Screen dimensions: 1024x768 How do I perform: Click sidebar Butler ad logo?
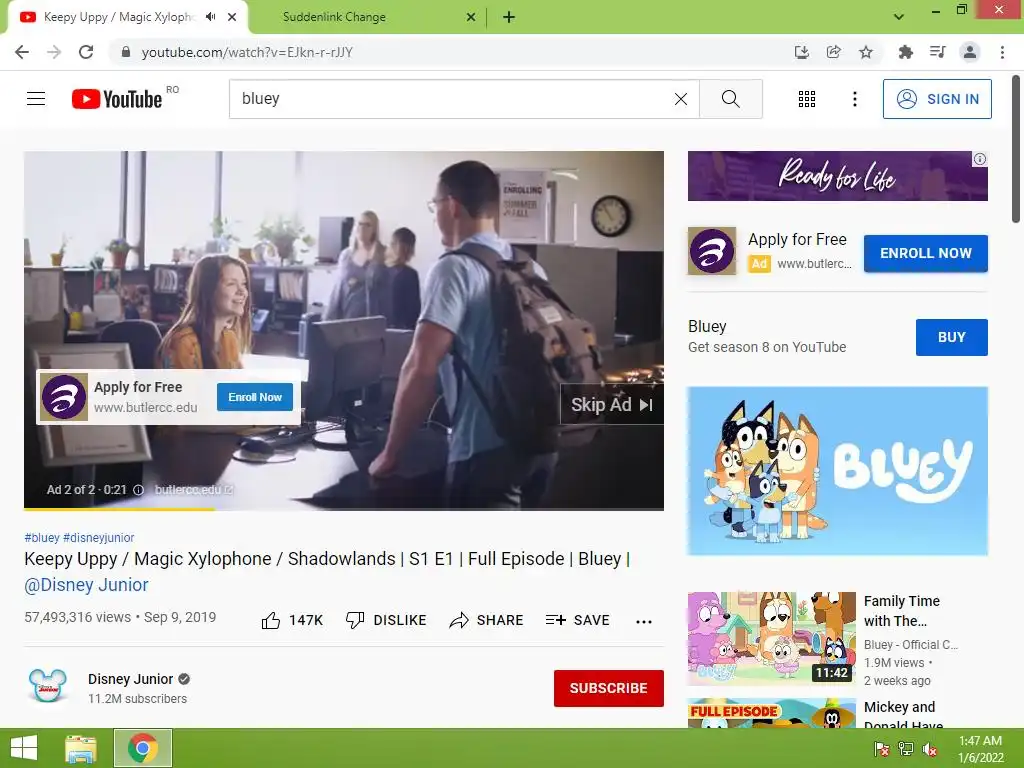click(712, 251)
